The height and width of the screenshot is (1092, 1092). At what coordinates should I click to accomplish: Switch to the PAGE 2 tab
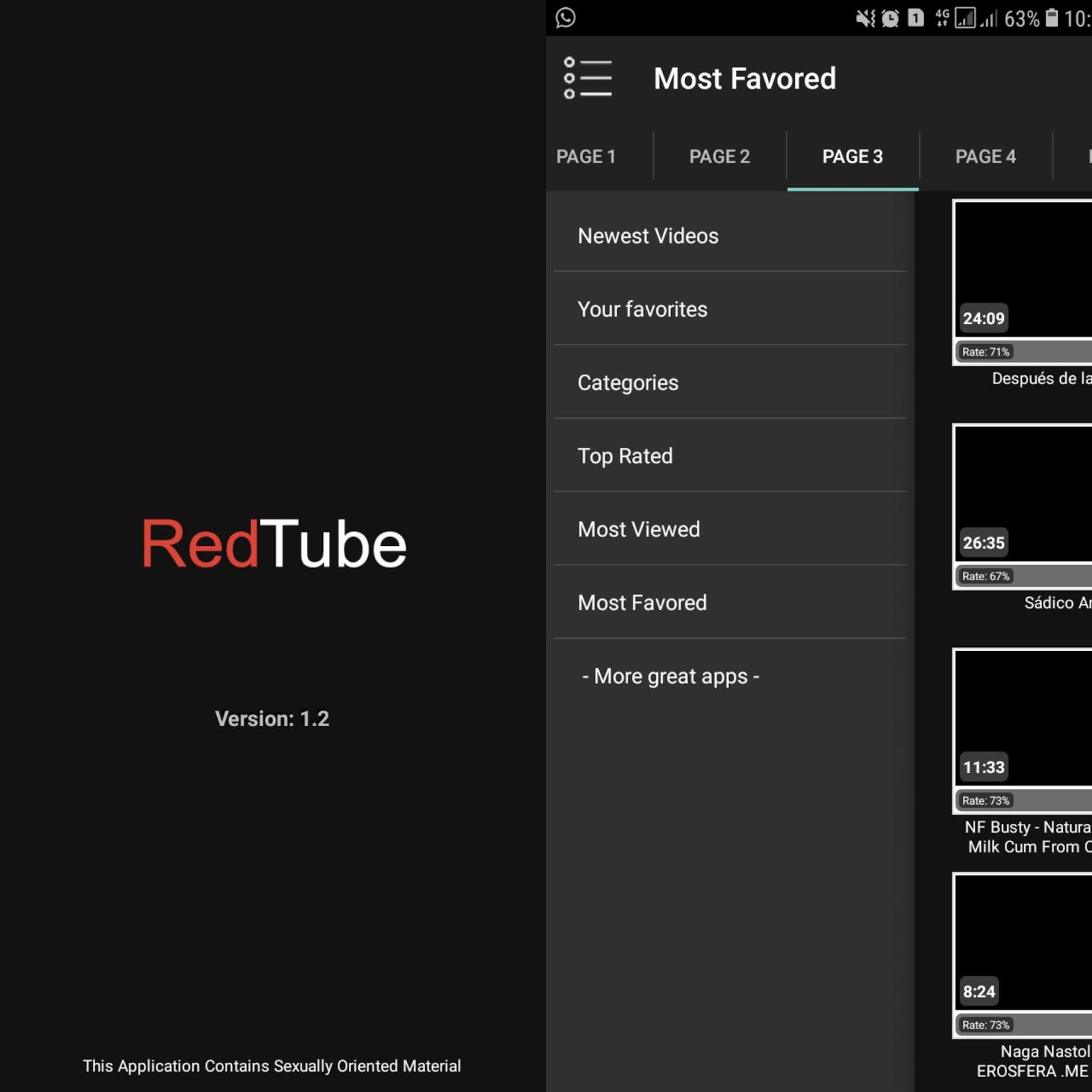719,156
